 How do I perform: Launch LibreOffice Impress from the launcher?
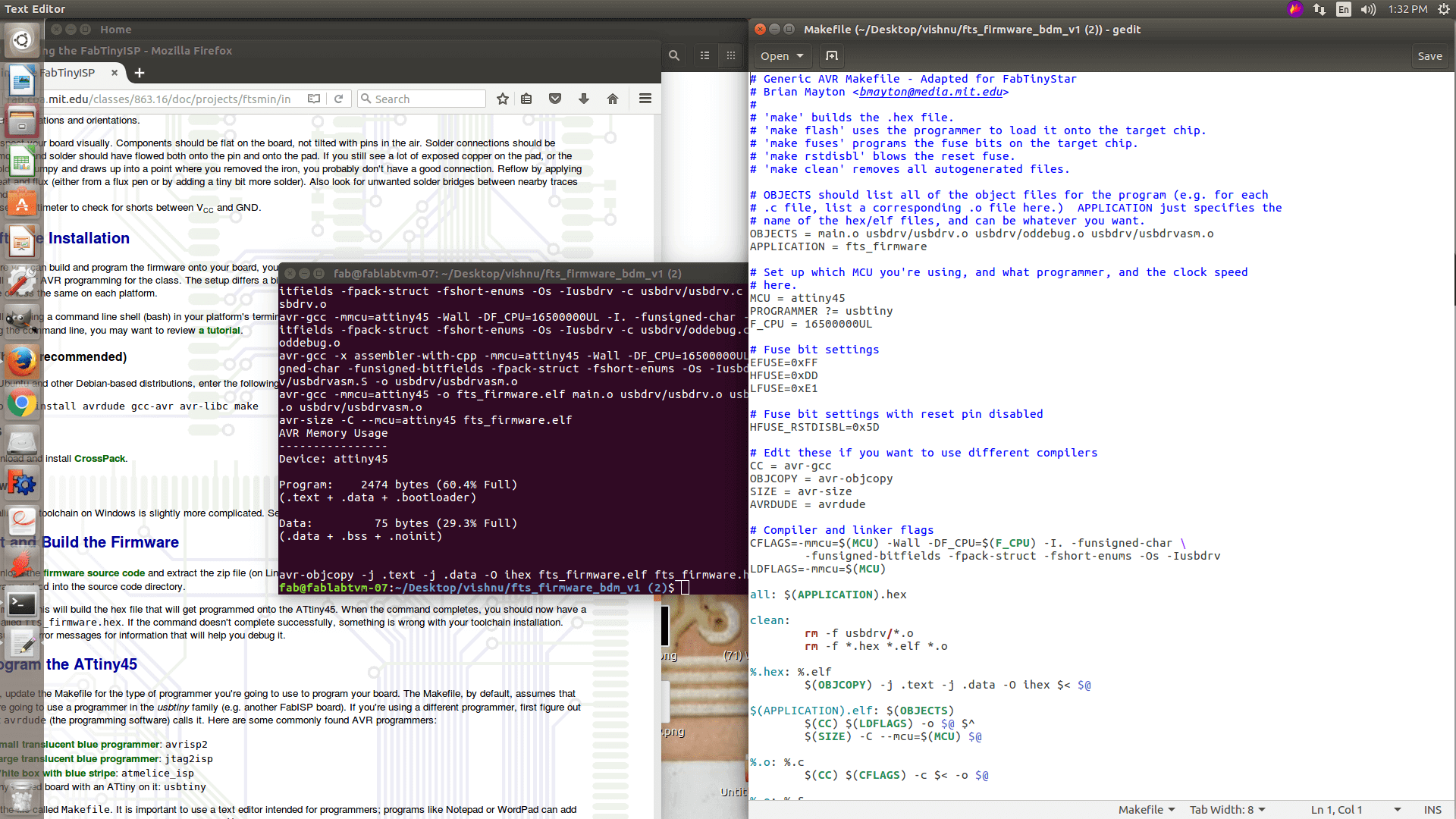click(22, 243)
